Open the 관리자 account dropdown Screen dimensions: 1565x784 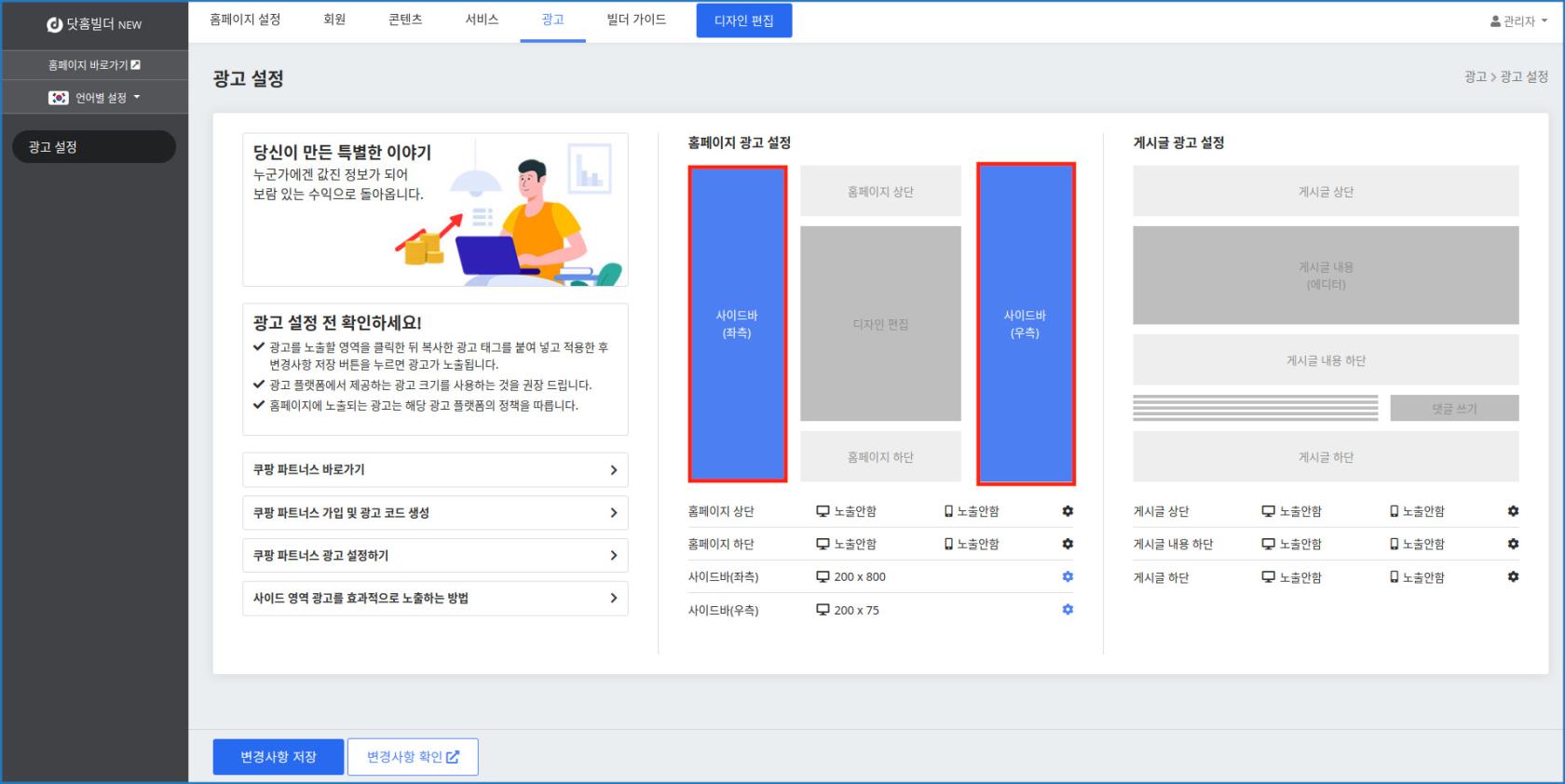click(1518, 21)
